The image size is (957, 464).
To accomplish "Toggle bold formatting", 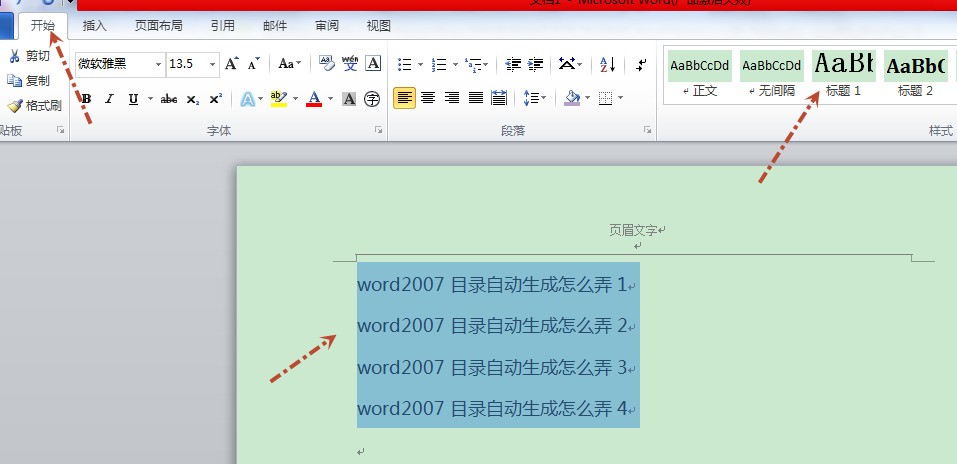I will pos(87,99).
